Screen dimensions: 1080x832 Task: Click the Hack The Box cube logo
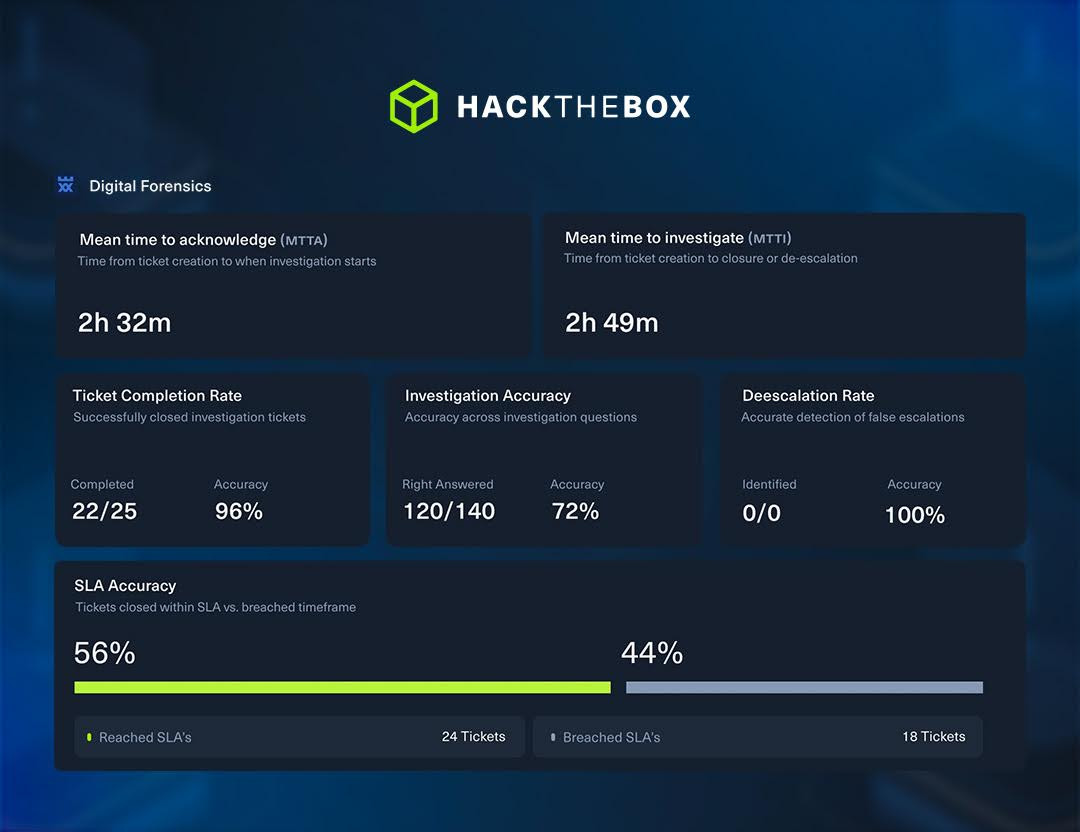point(413,106)
